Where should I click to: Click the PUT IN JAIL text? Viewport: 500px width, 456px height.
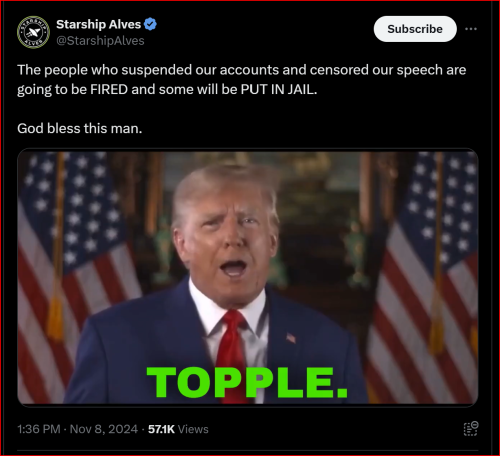(x=279, y=89)
